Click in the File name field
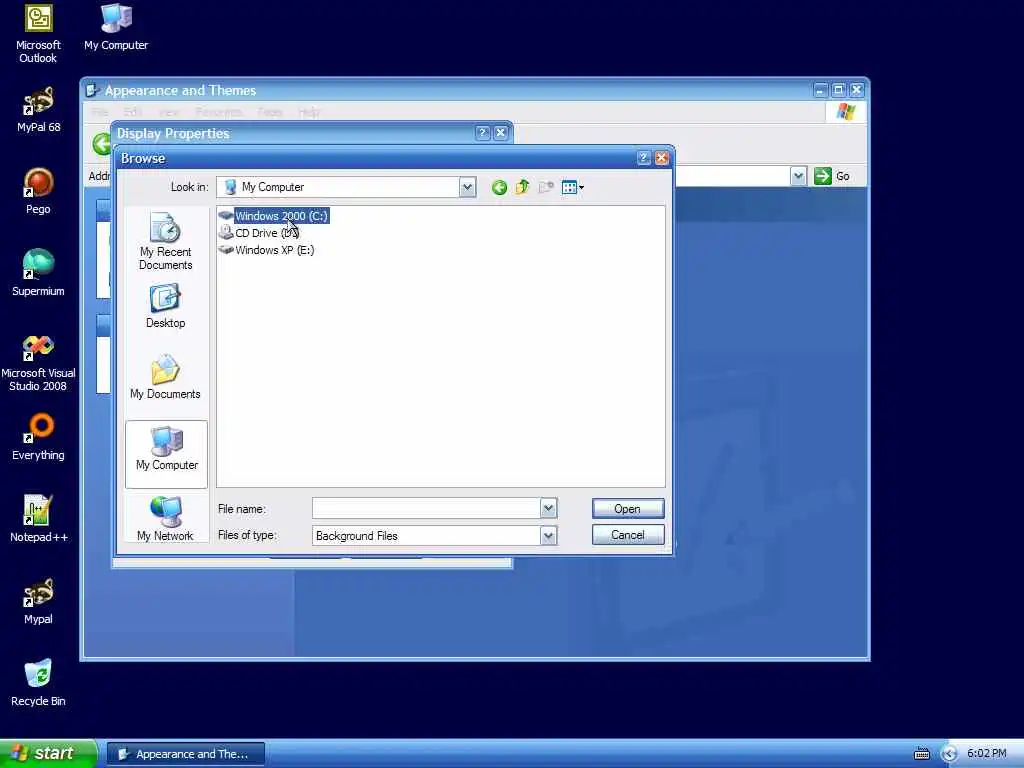The image size is (1024, 768). click(x=426, y=508)
